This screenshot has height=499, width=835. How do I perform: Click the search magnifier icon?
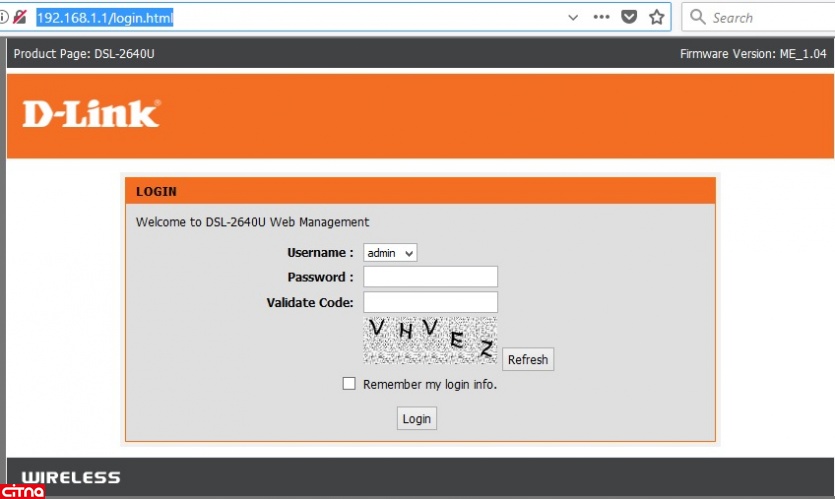(698, 17)
